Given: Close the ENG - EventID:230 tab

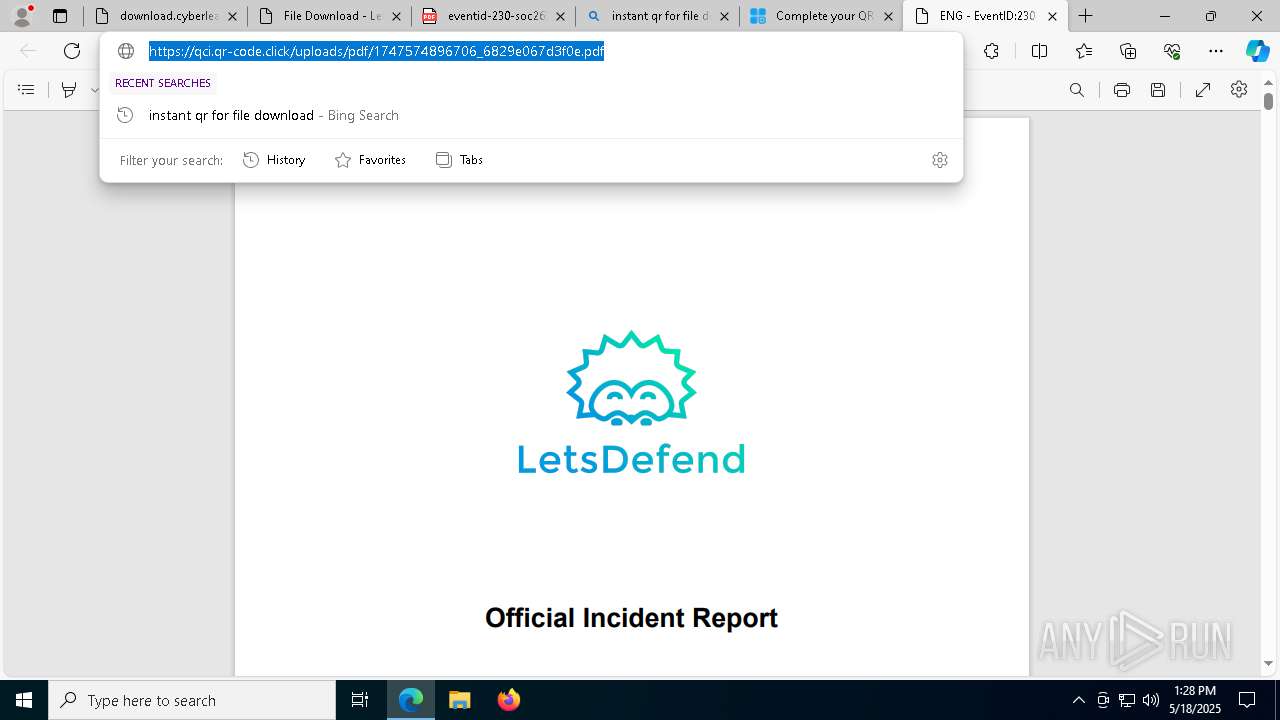Looking at the screenshot, I should pyautogui.click(x=1052, y=16).
